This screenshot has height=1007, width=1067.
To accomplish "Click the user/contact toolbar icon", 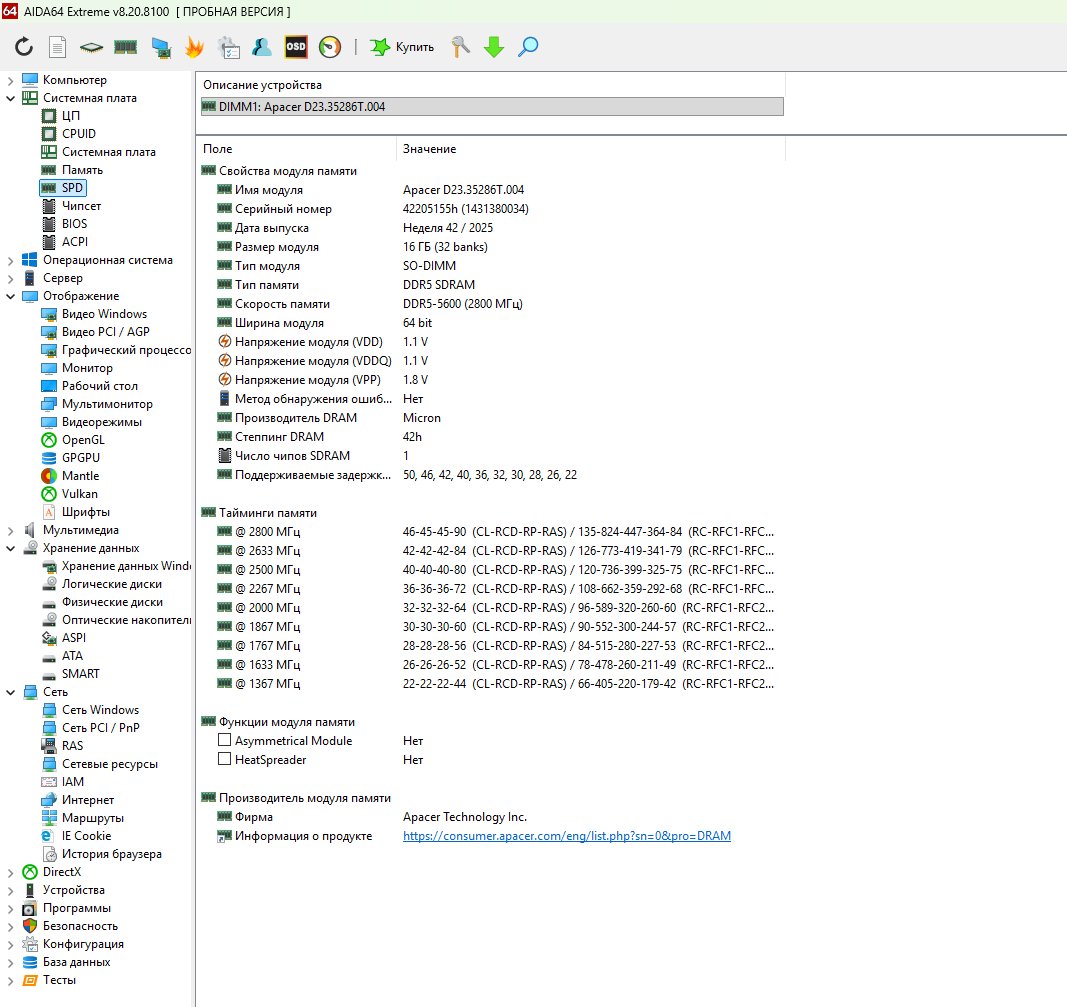I will point(262,47).
